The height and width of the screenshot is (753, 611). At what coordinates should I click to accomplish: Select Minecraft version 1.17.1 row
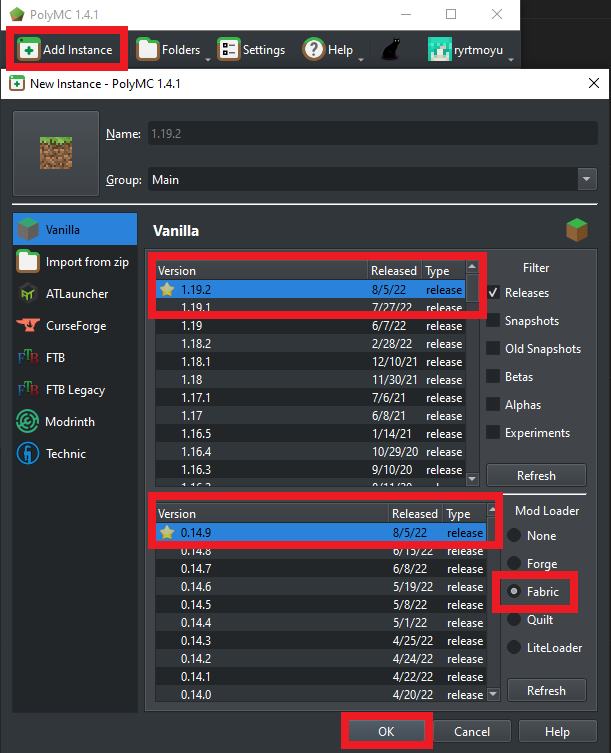pyautogui.click(x=310, y=398)
